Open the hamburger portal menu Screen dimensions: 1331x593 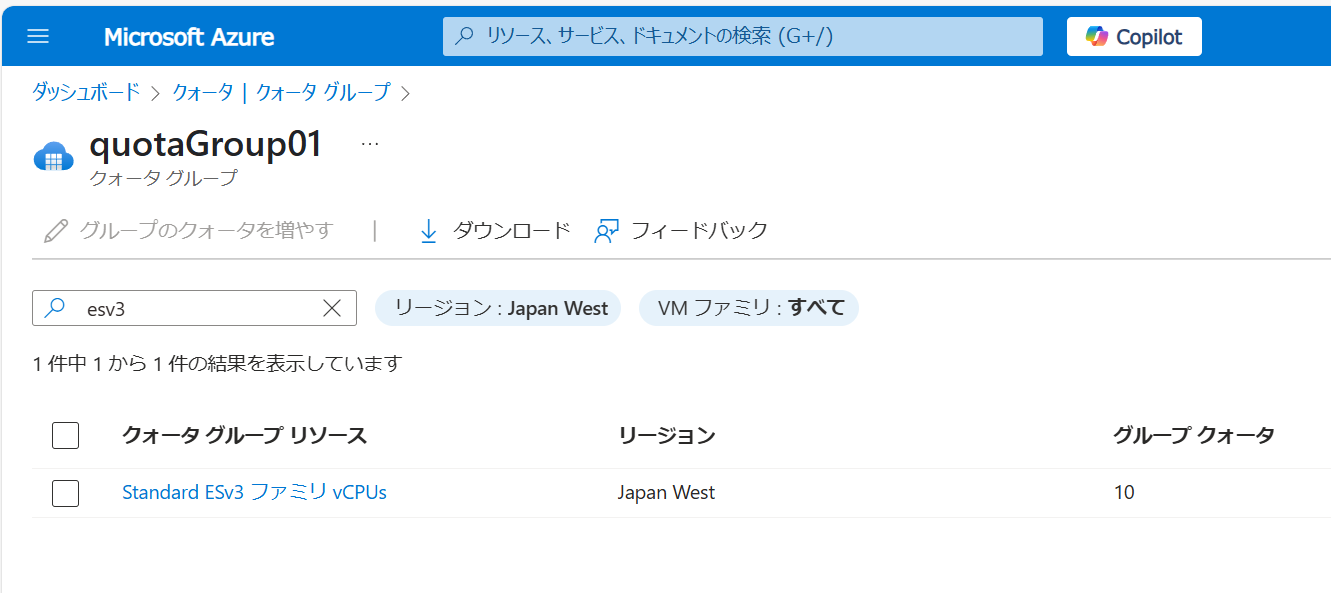[x=38, y=37]
